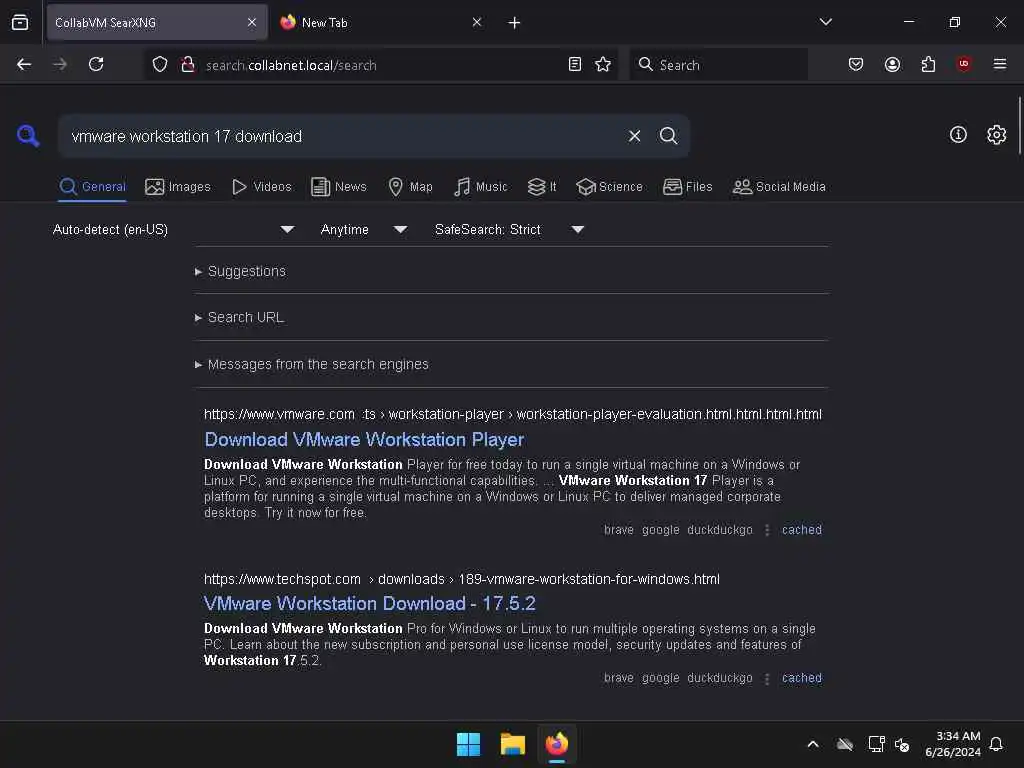This screenshot has height=768, width=1024.
Task: Open muted volume tray icon
Action: (x=902, y=744)
